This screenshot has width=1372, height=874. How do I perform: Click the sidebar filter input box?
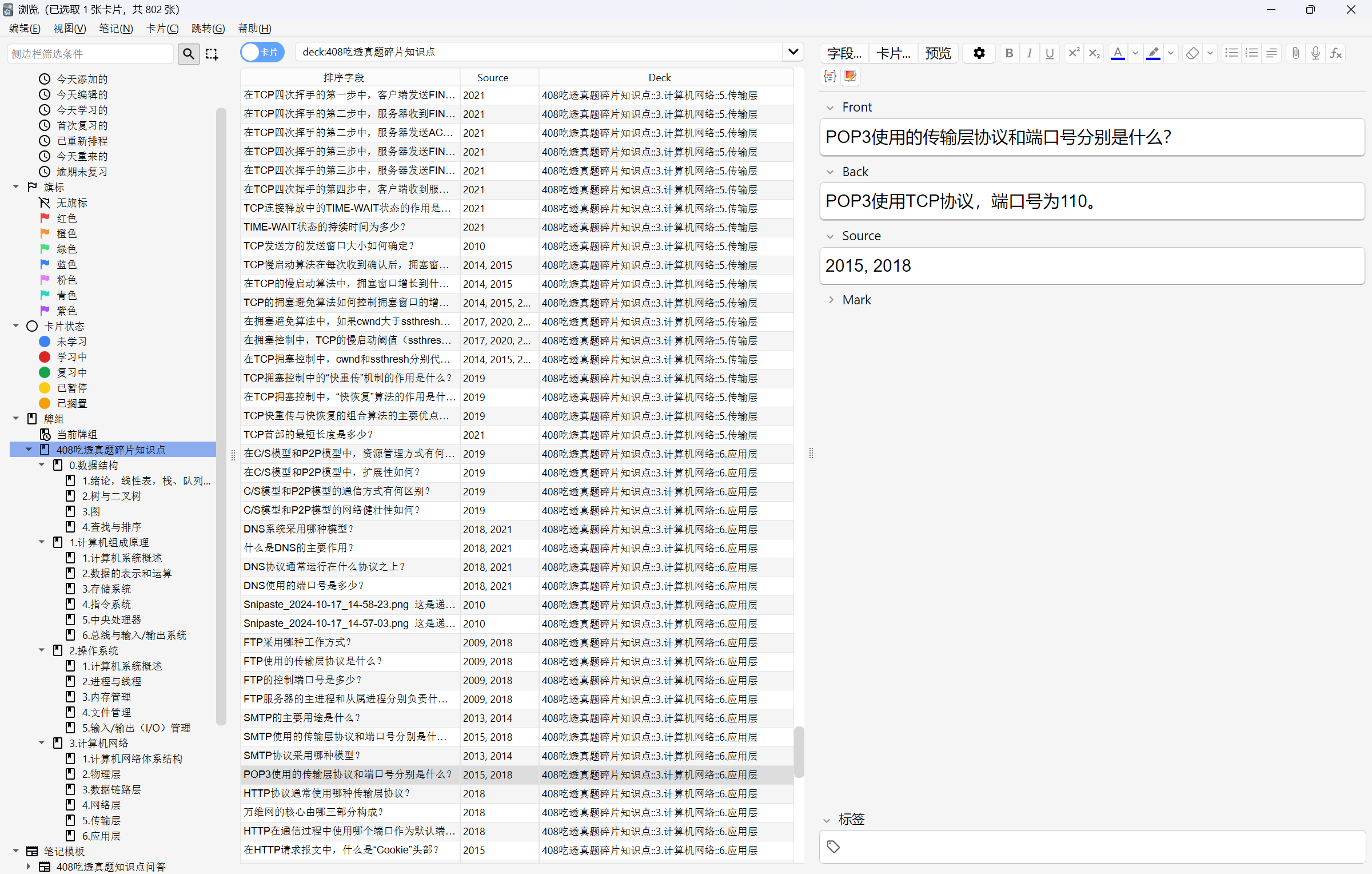90,54
